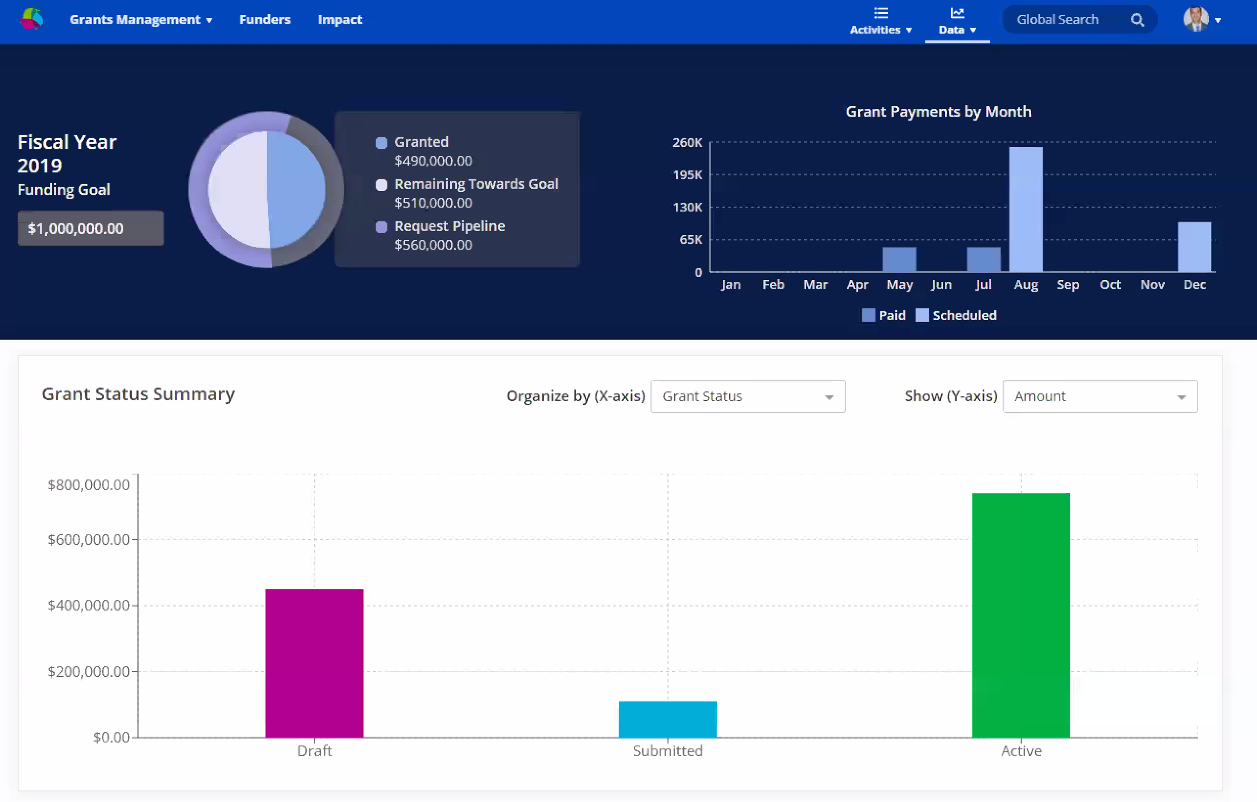Open the Impact menu item
This screenshot has width=1257, height=802.
click(x=340, y=20)
